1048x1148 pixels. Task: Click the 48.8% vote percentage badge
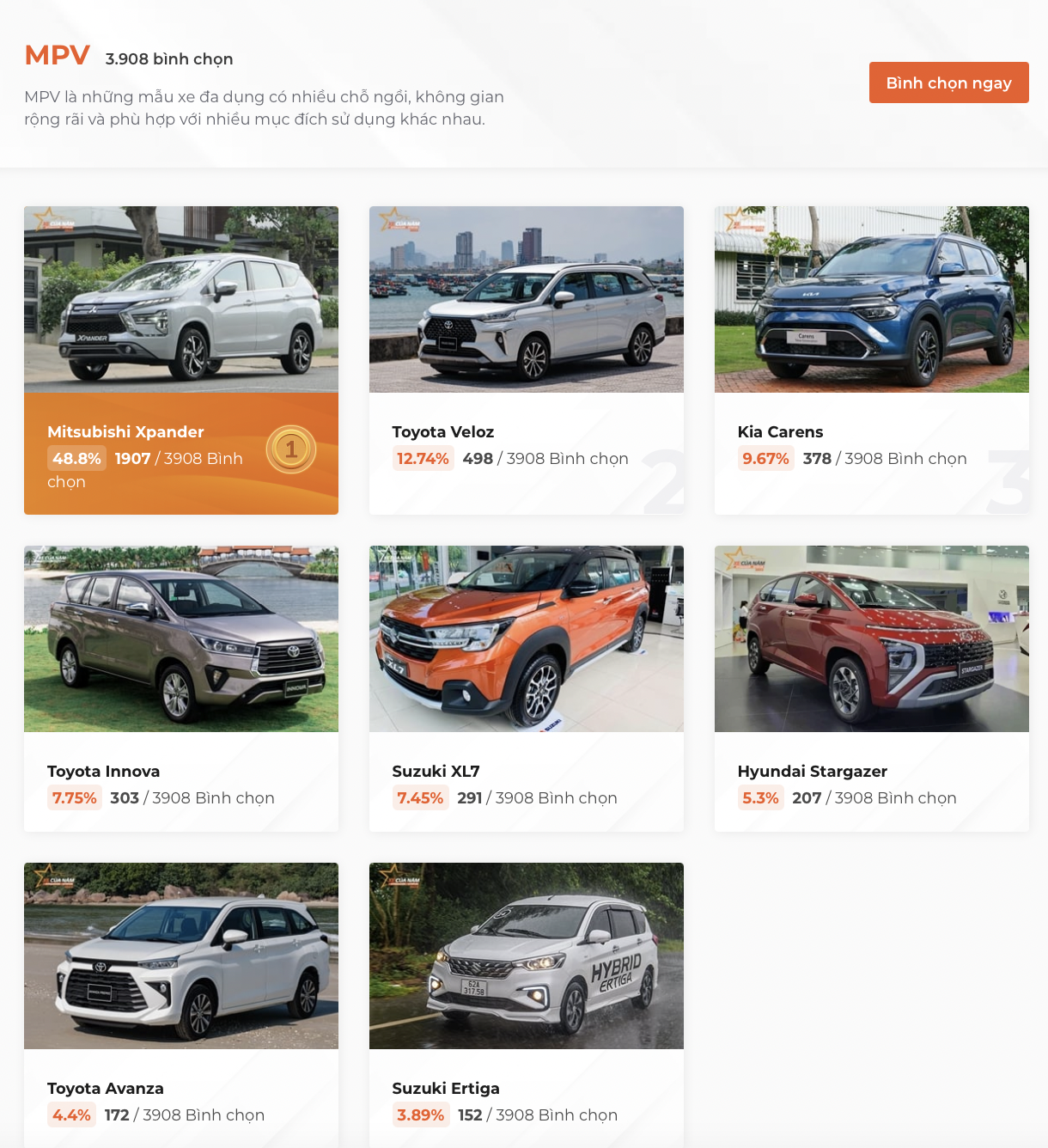click(x=76, y=459)
